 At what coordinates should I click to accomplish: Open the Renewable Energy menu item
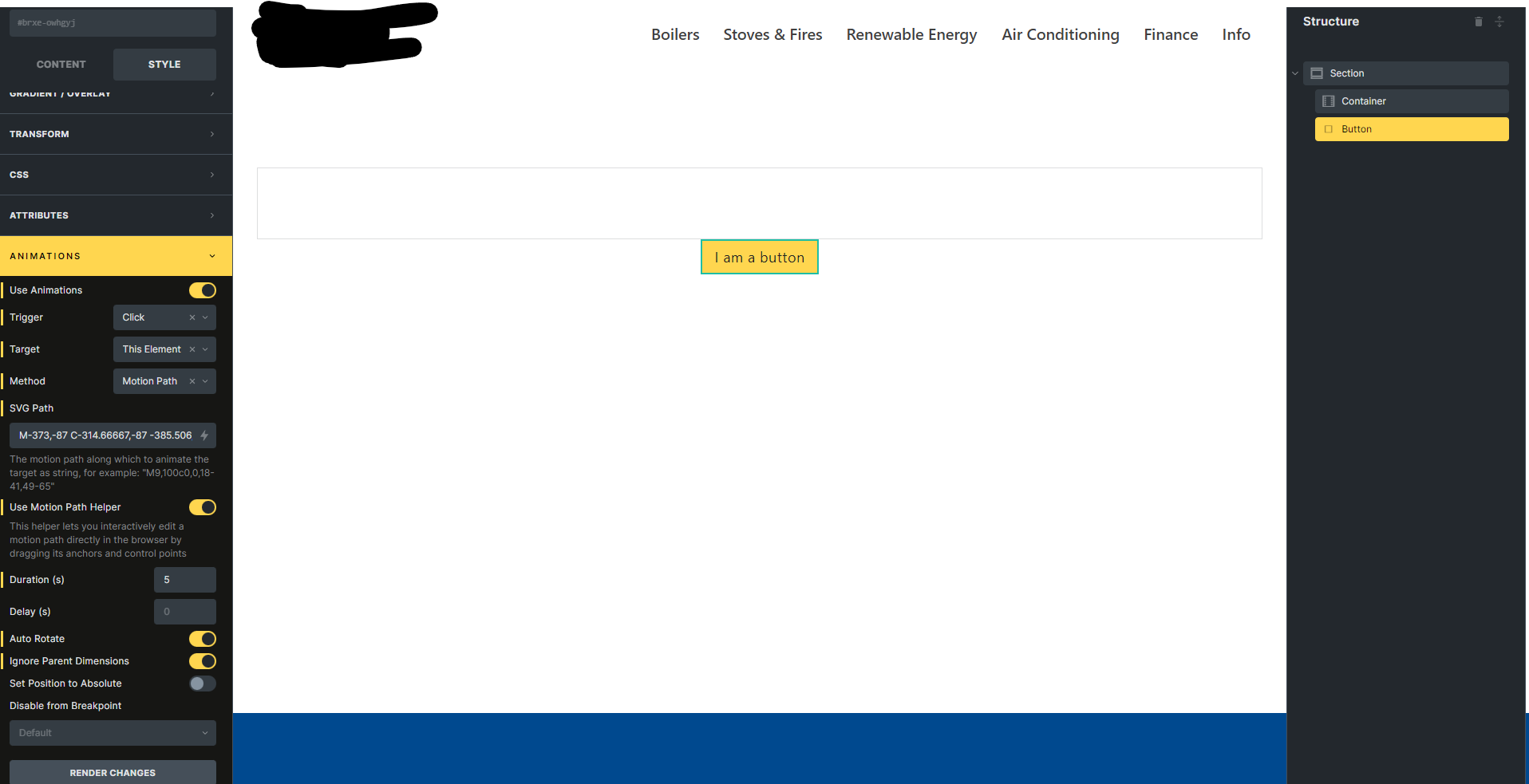tap(911, 34)
